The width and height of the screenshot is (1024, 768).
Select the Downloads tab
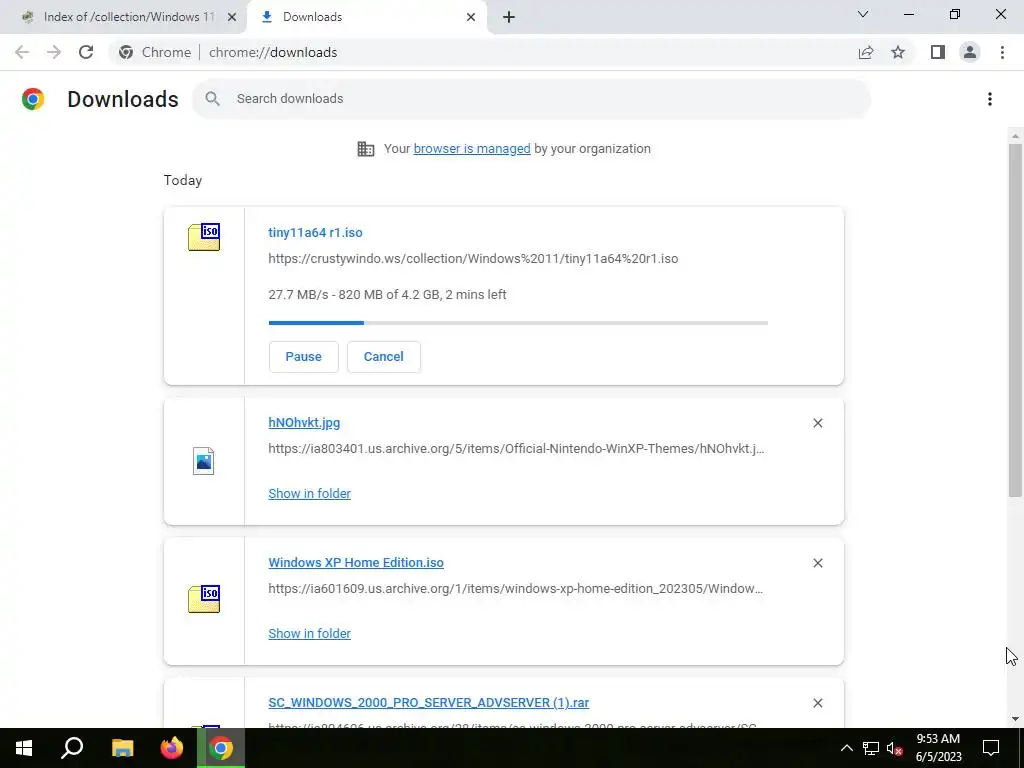point(367,17)
